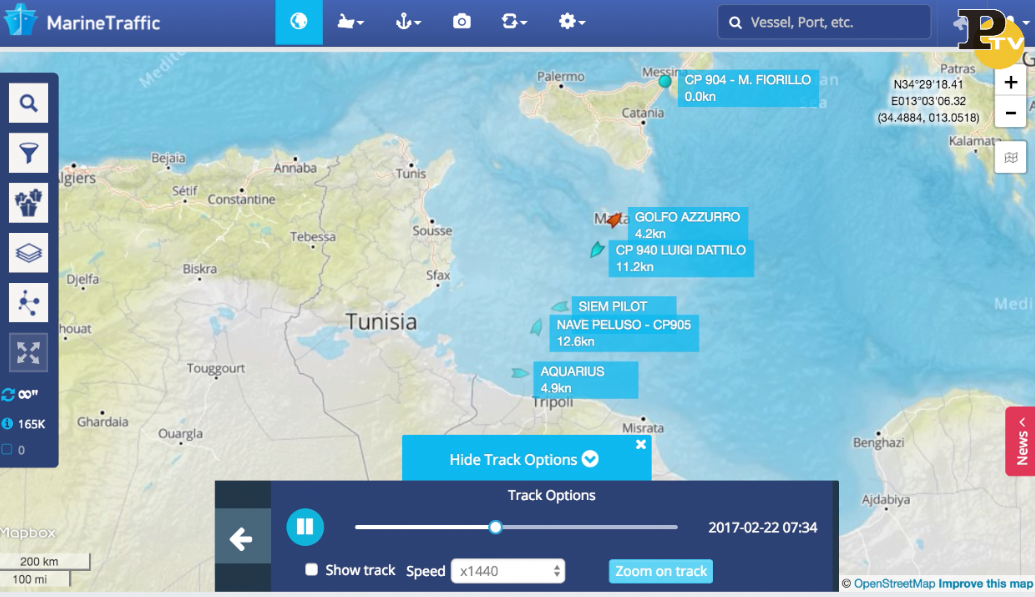Enable the Show track checkbox

pos(311,570)
